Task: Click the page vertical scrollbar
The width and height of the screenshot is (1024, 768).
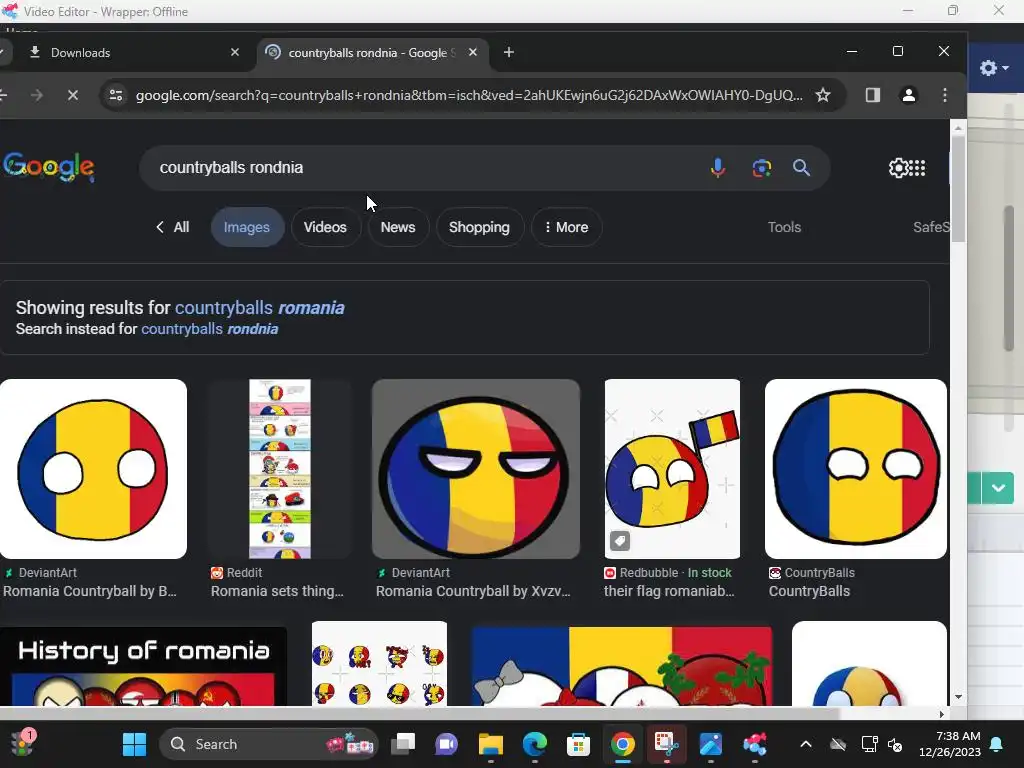Action: [958, 189]
